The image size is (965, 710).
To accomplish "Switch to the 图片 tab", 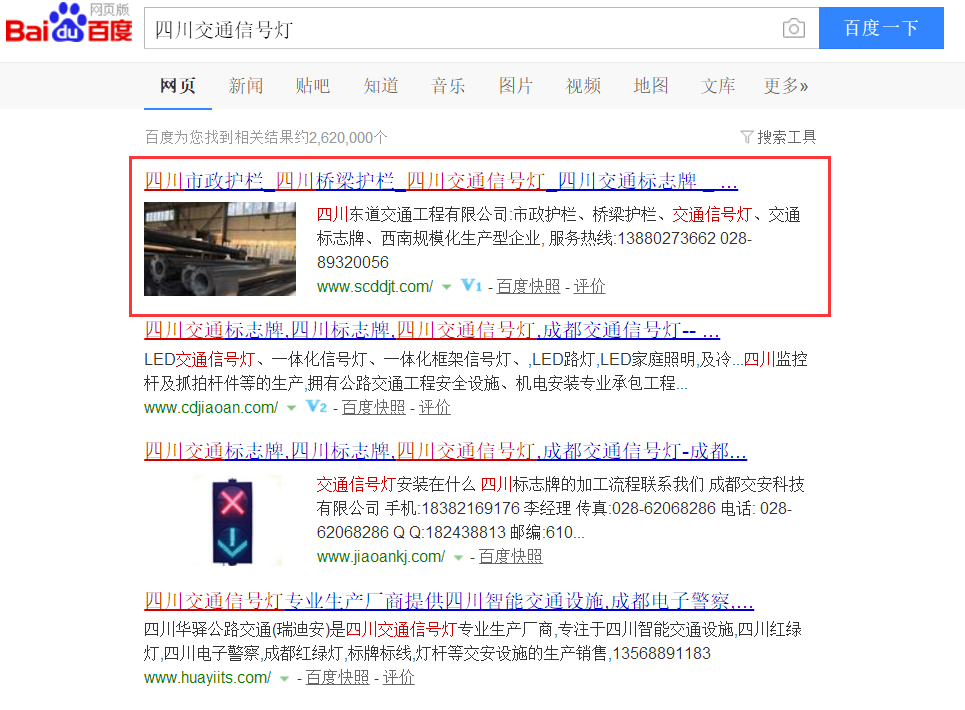I will click(516, 86).
